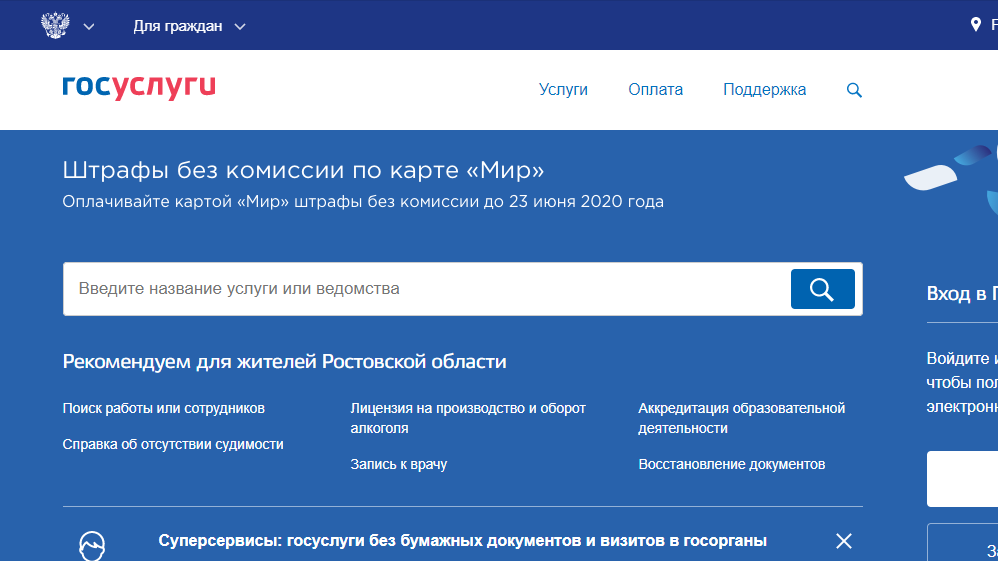Open the 'Для граждан' dropdown
Image resolution: width=998 pixels, height=561 pixels.
click(189, 26)
